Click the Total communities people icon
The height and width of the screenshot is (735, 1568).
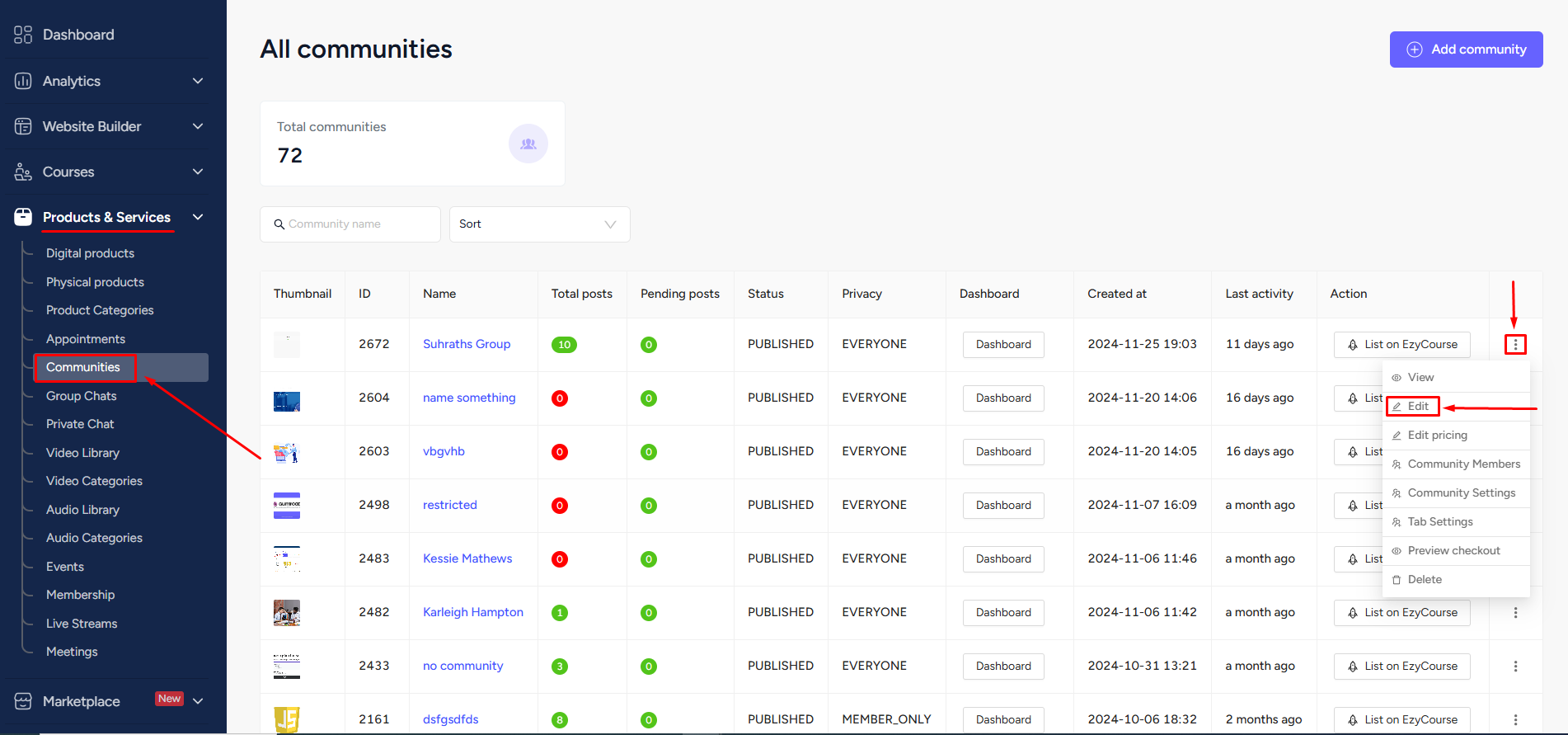528,144
